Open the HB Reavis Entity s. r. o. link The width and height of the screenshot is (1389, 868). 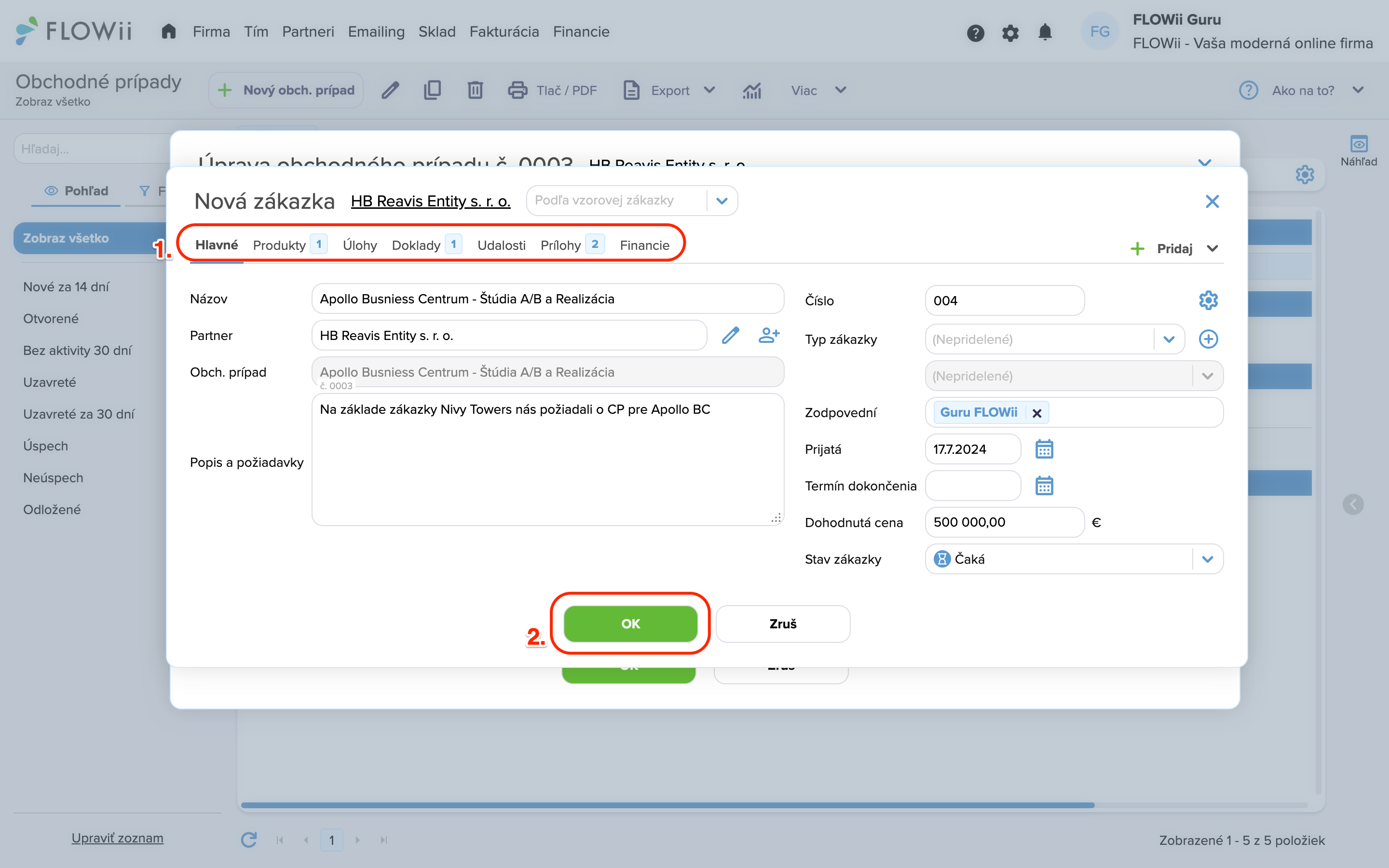[x=431, y=201]
